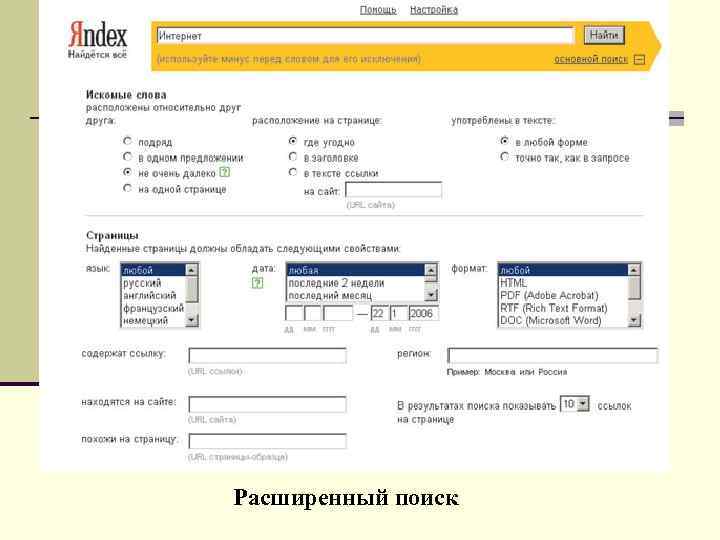Select 'в заголовке' radio option

(x=292, y=157)
